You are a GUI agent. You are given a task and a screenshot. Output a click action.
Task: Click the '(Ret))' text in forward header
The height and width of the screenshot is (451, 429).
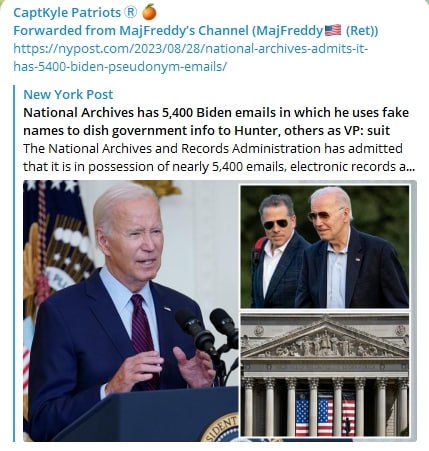point(362,31)
